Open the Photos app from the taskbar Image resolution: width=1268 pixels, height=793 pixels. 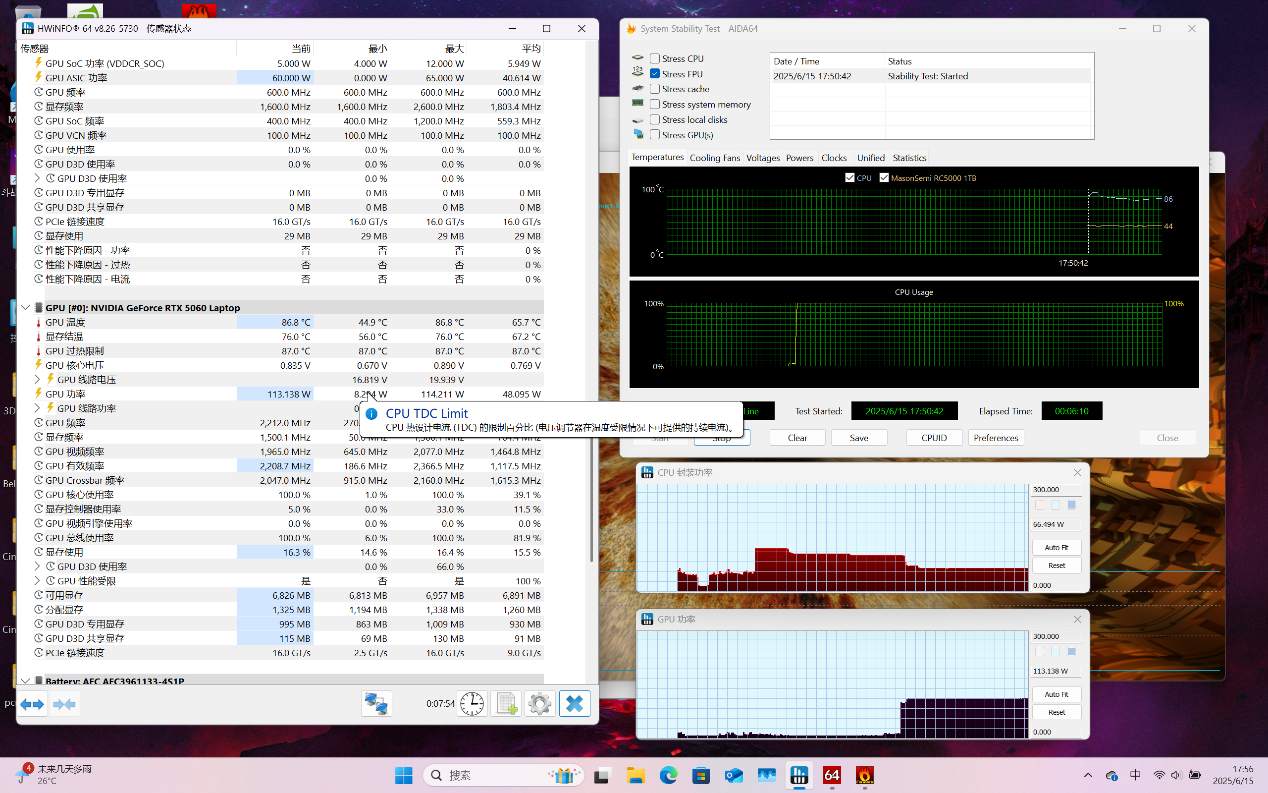coord(767,775)
